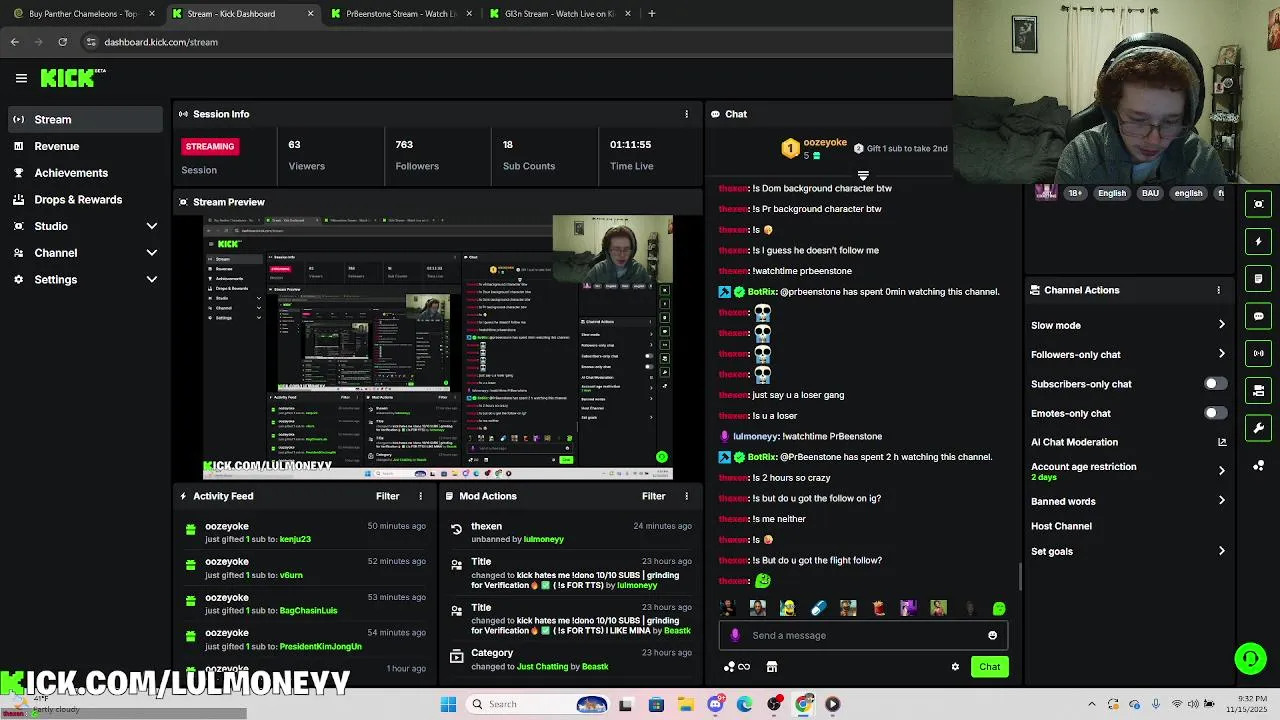The height and width of the screenshot is (720, 1280).
Task: Reload the browser page
Action: (x=62, y=42)
